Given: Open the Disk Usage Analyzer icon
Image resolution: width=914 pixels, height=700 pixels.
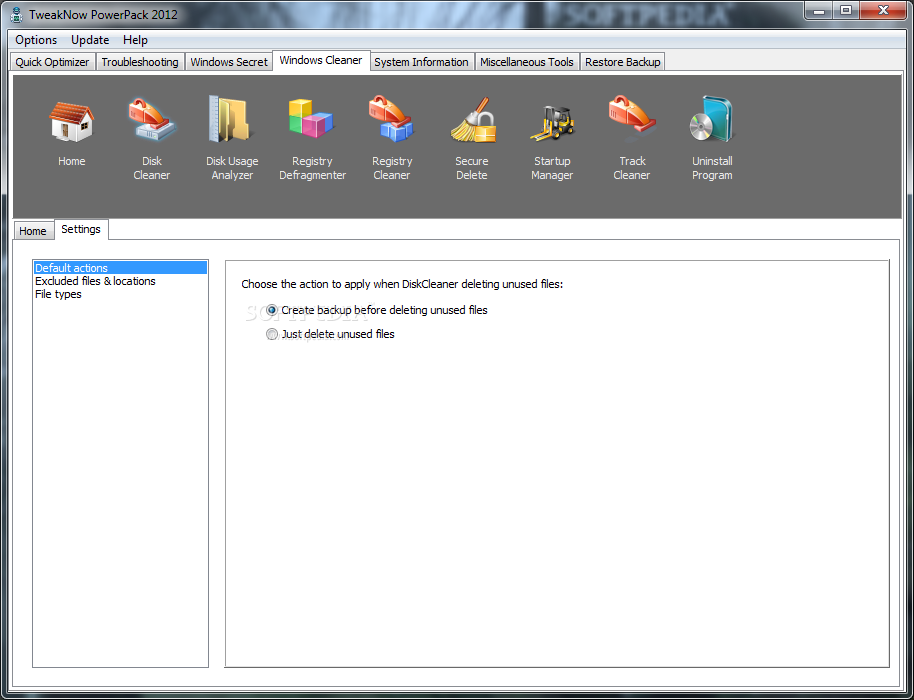Looking at the screenshot, I should pos(231,119).
